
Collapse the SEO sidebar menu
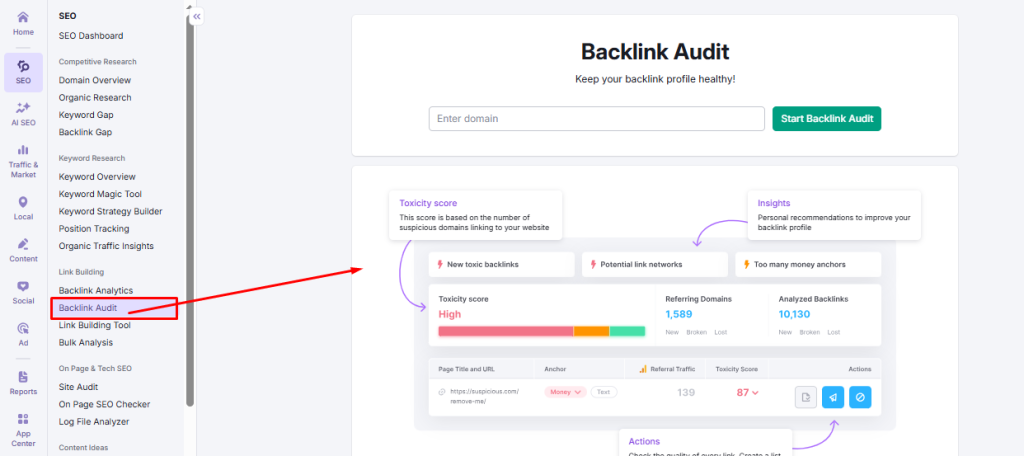[197, 16]
